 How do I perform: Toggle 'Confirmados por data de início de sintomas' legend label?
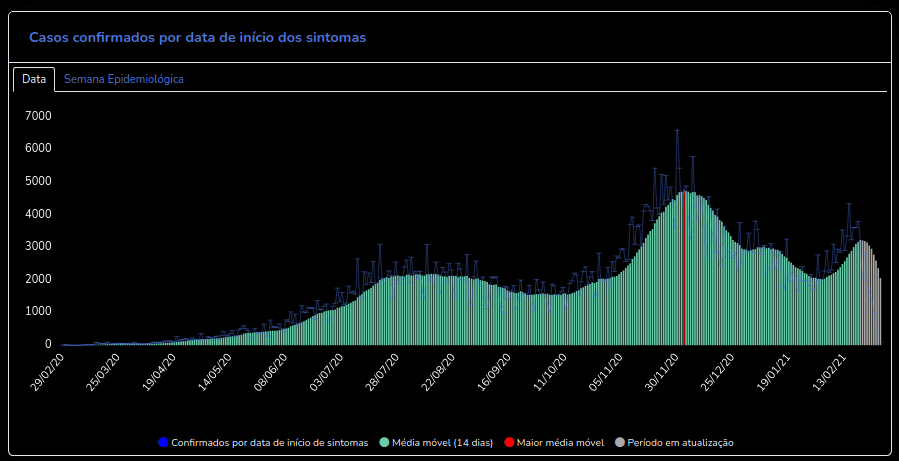click(270, 442)
